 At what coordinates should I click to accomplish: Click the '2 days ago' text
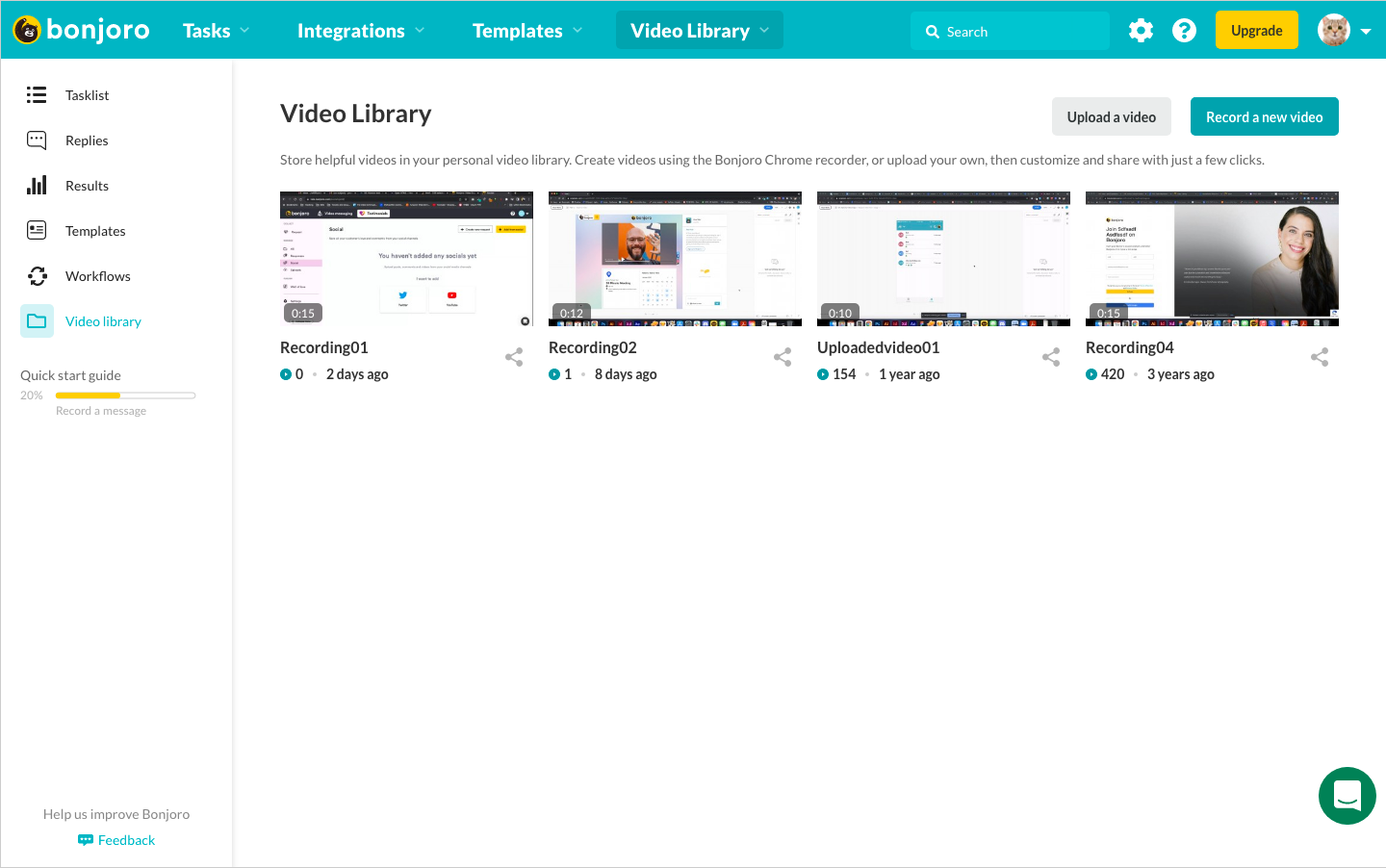click(357, 374)
